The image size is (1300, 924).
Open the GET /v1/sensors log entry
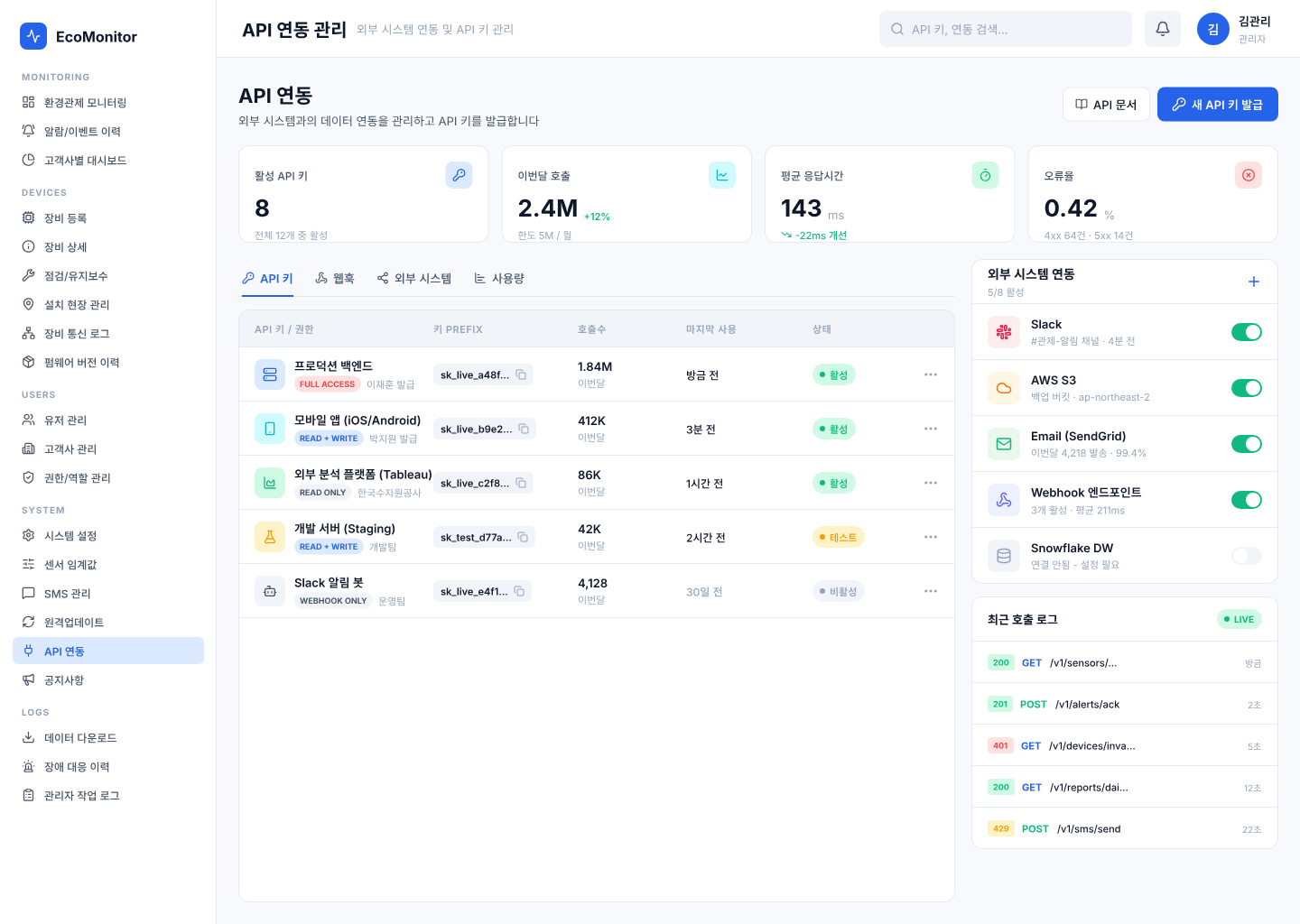click(x=1125, y=662)
